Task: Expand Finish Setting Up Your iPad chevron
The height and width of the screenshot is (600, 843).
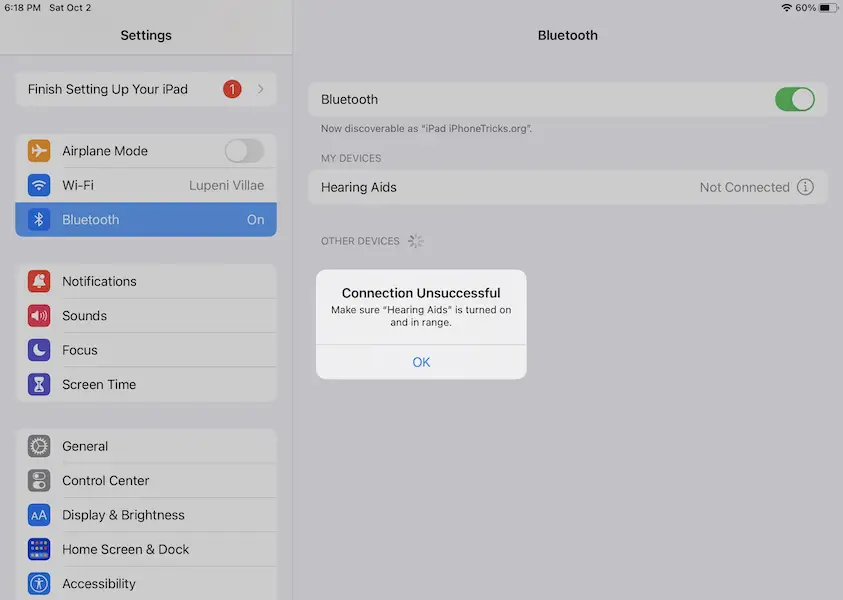Action: pyautogui.click(x=261, y=89)
